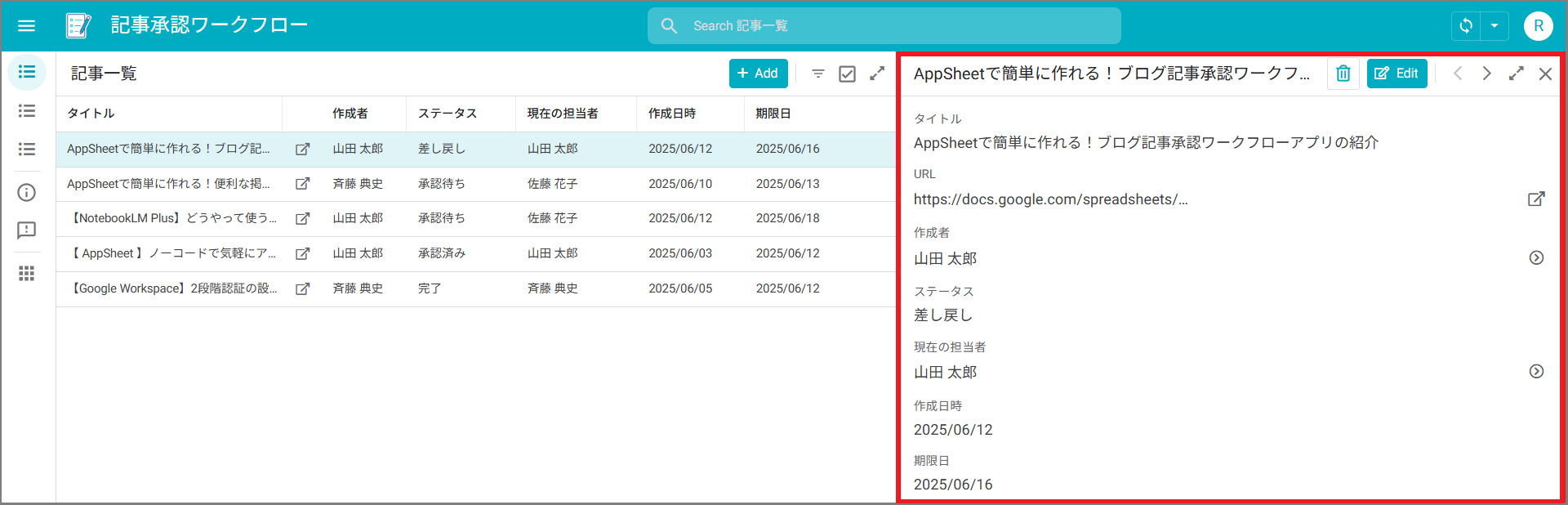The width and height of the screenshot is (1568, 505).
Task: Launch URL with external link icon in detail
Action: (x=1536, y=199)
